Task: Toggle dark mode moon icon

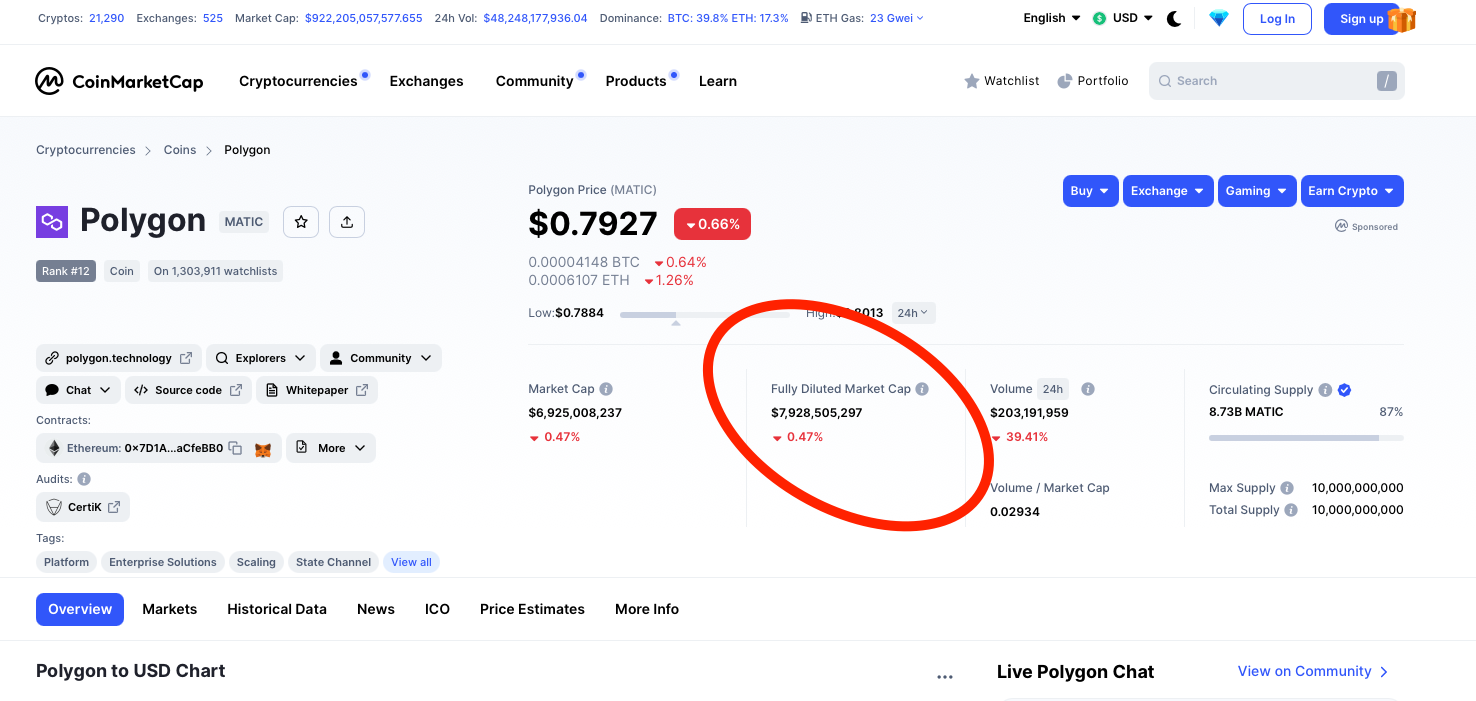Action: click(1174, 18)
